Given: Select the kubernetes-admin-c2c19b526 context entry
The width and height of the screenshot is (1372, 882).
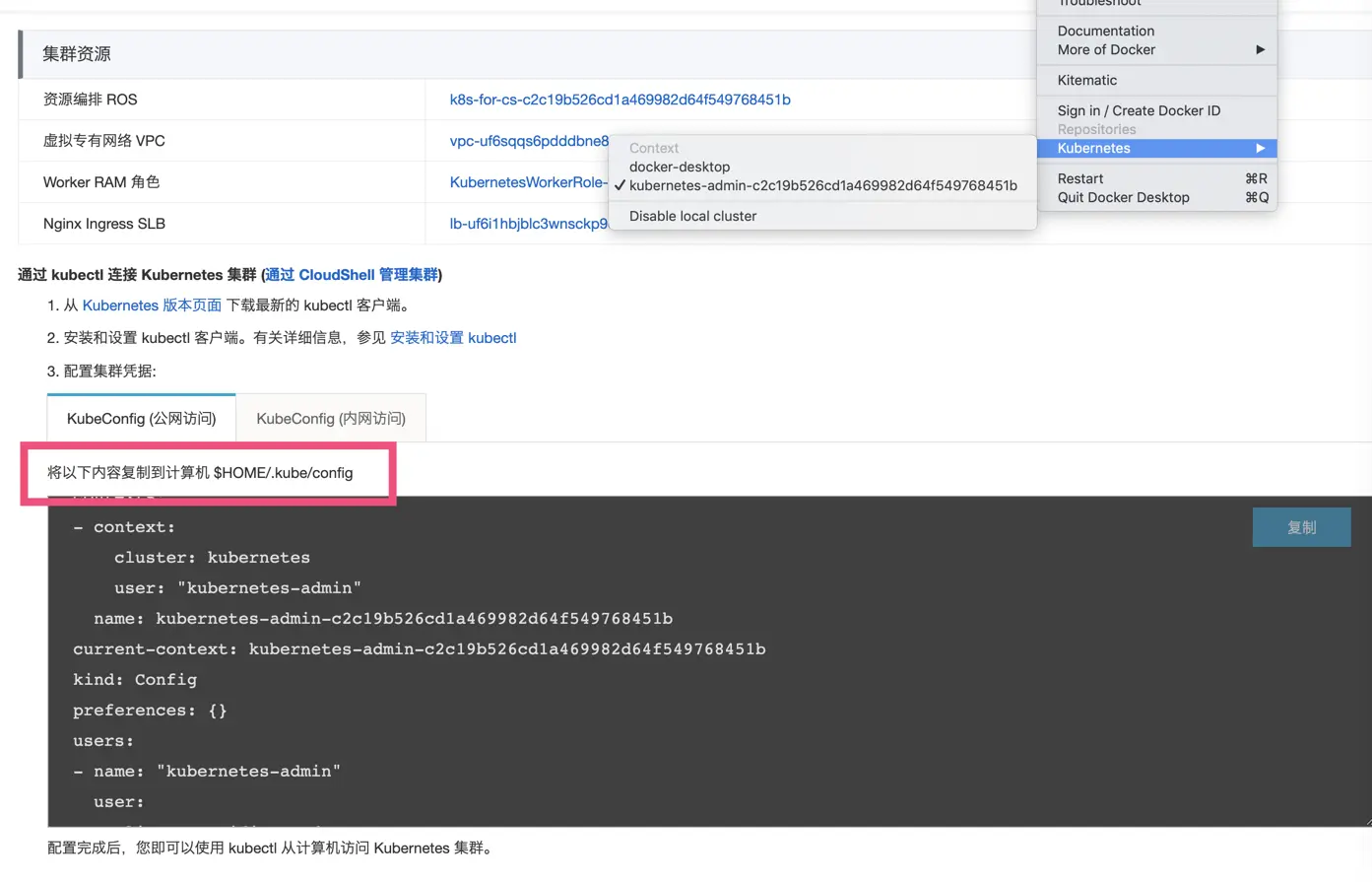Looking at the screenshot, I should click(823, 185).
